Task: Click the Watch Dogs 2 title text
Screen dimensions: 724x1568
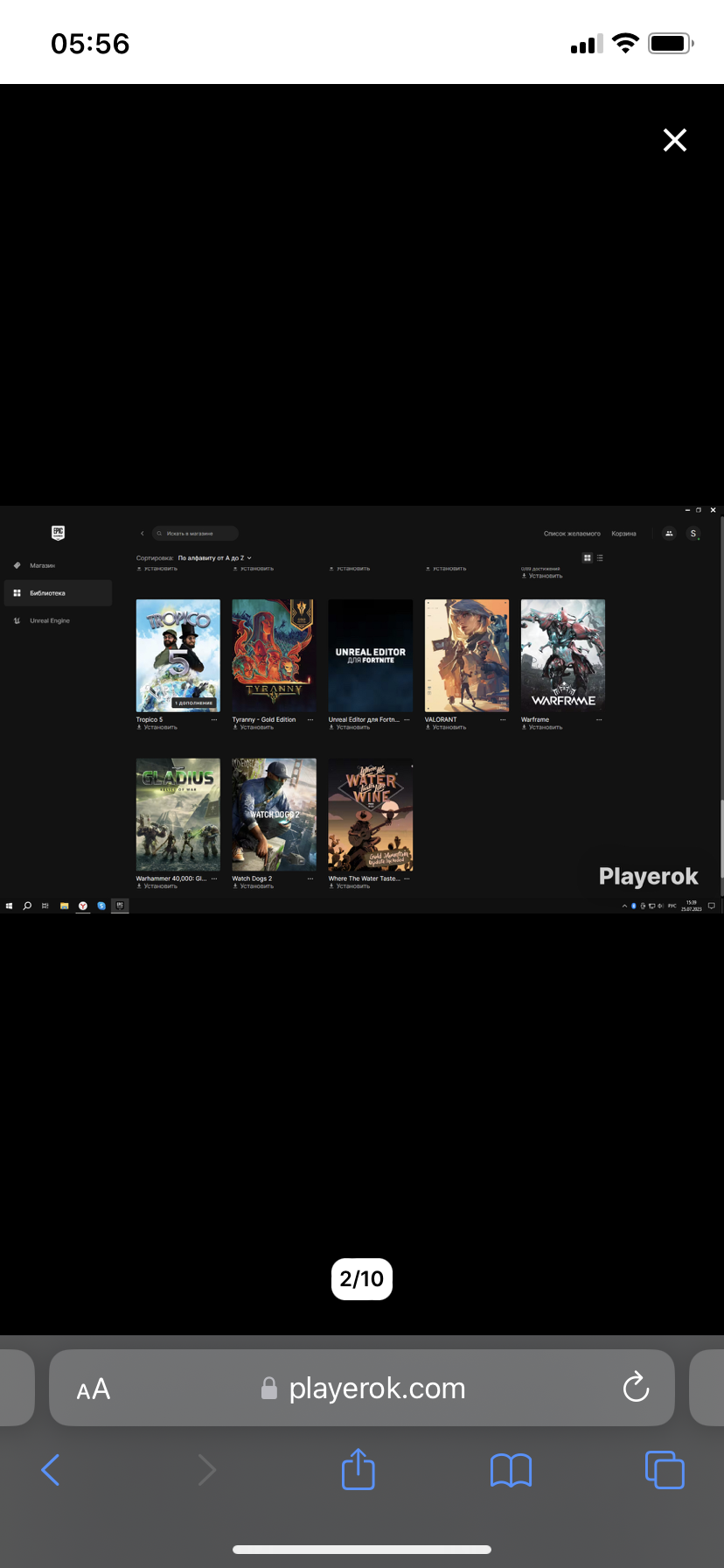Action: (252, 878)
